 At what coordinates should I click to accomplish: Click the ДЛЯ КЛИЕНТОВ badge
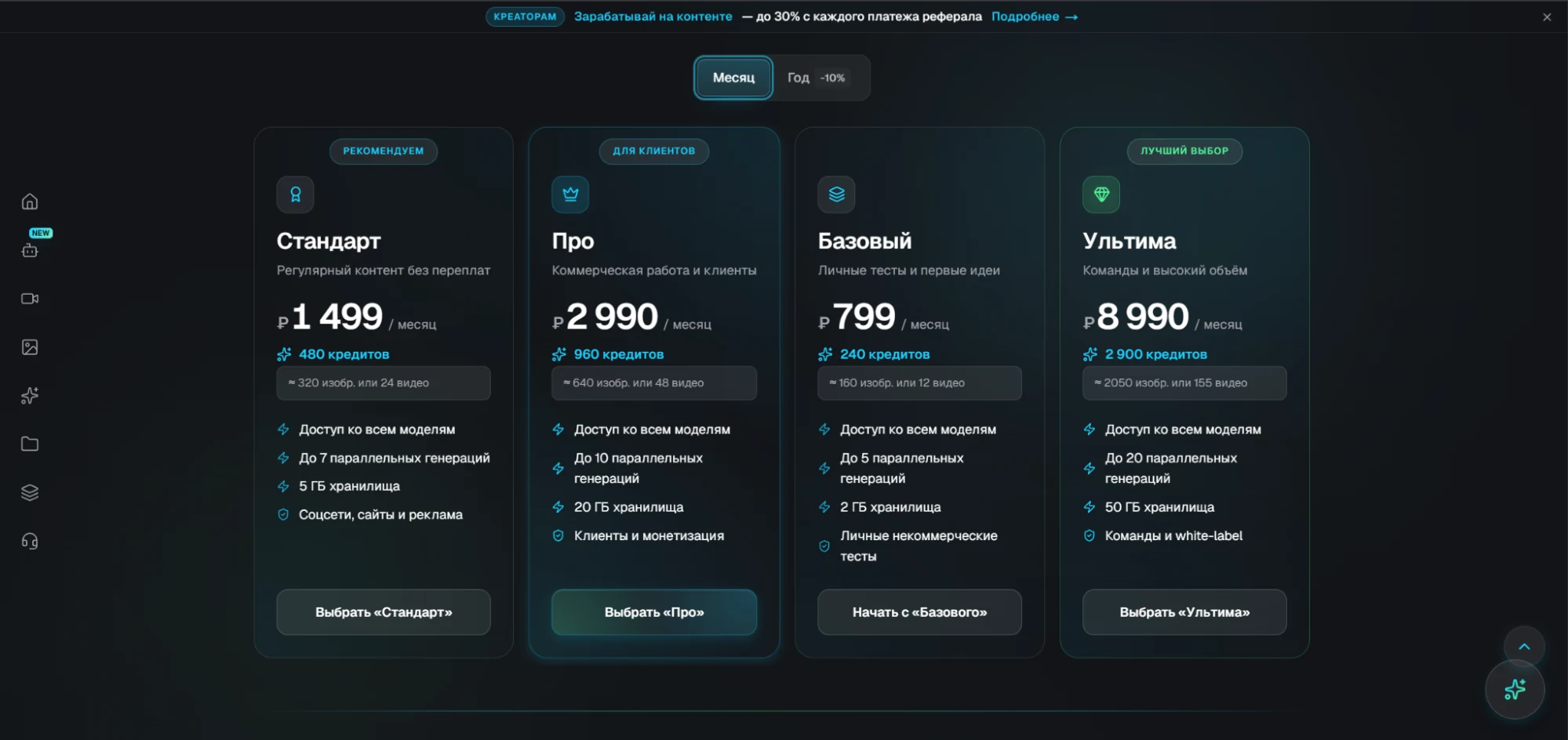(654, 151)
